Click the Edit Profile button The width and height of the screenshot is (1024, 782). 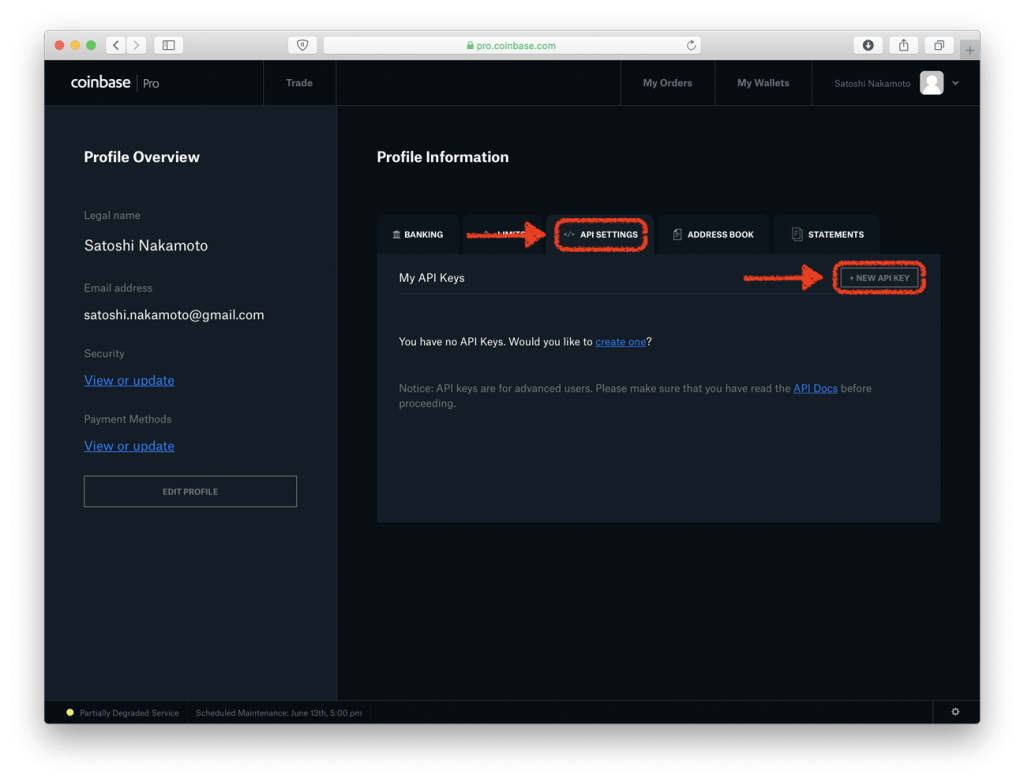pos(190,491)
